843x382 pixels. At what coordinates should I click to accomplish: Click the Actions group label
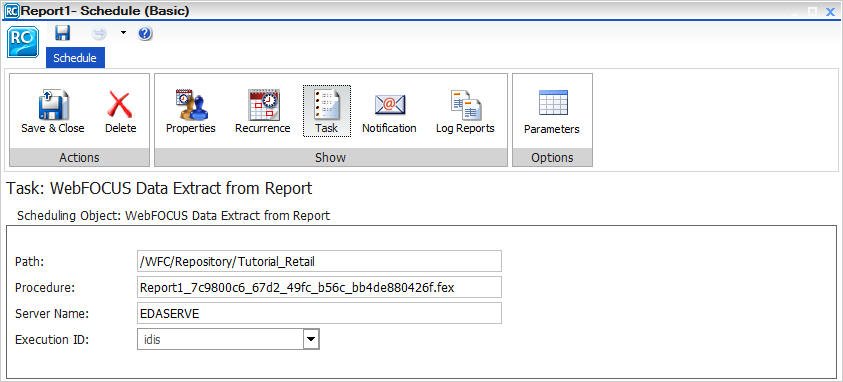click(80, 157)
